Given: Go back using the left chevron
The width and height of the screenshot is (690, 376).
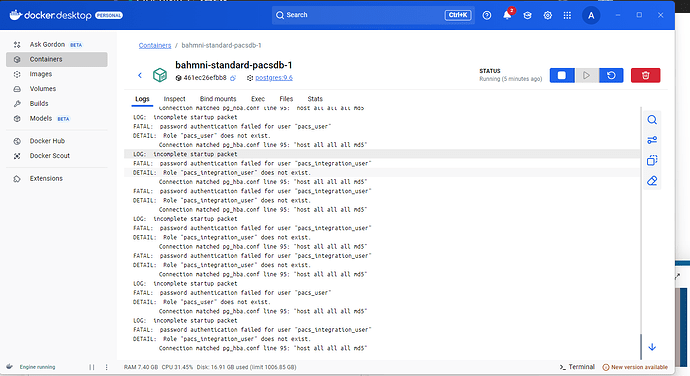Looking at the screenshot, I should pos(140,75).
